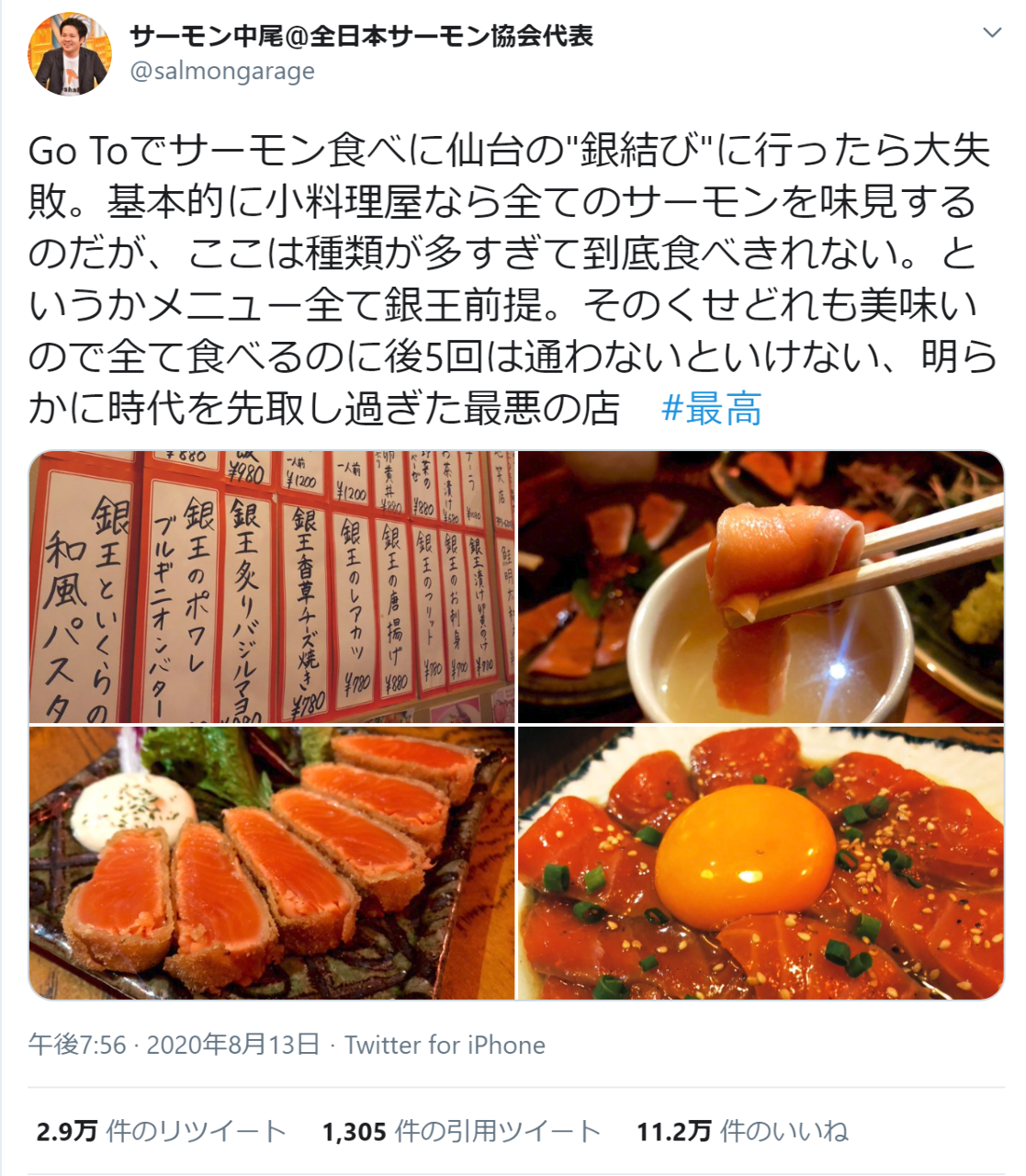Open the 件の引用ツイート list label
Screen dimensions: 1026x1176
click(x=498, y=1131)
